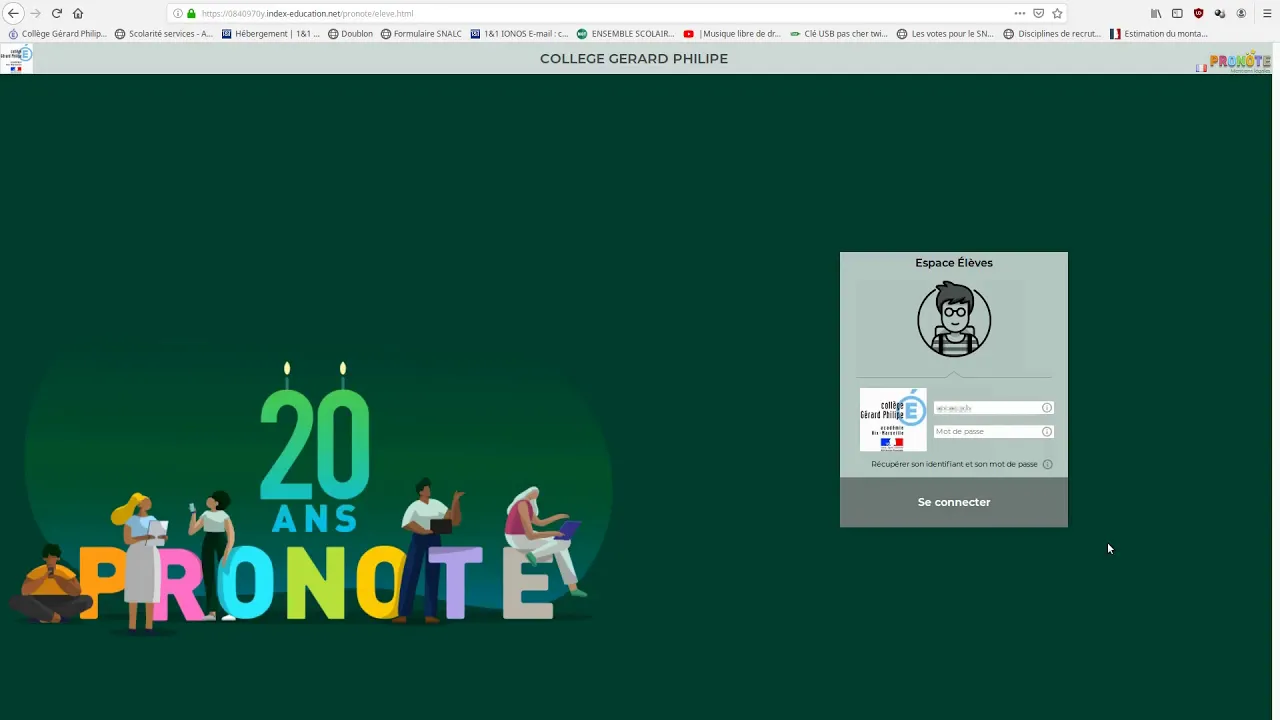Open the Collège Gérard Philip... bookmark
Viewport: 1280px width, 720px height.
pyautogui.click(x=57, y=33)
